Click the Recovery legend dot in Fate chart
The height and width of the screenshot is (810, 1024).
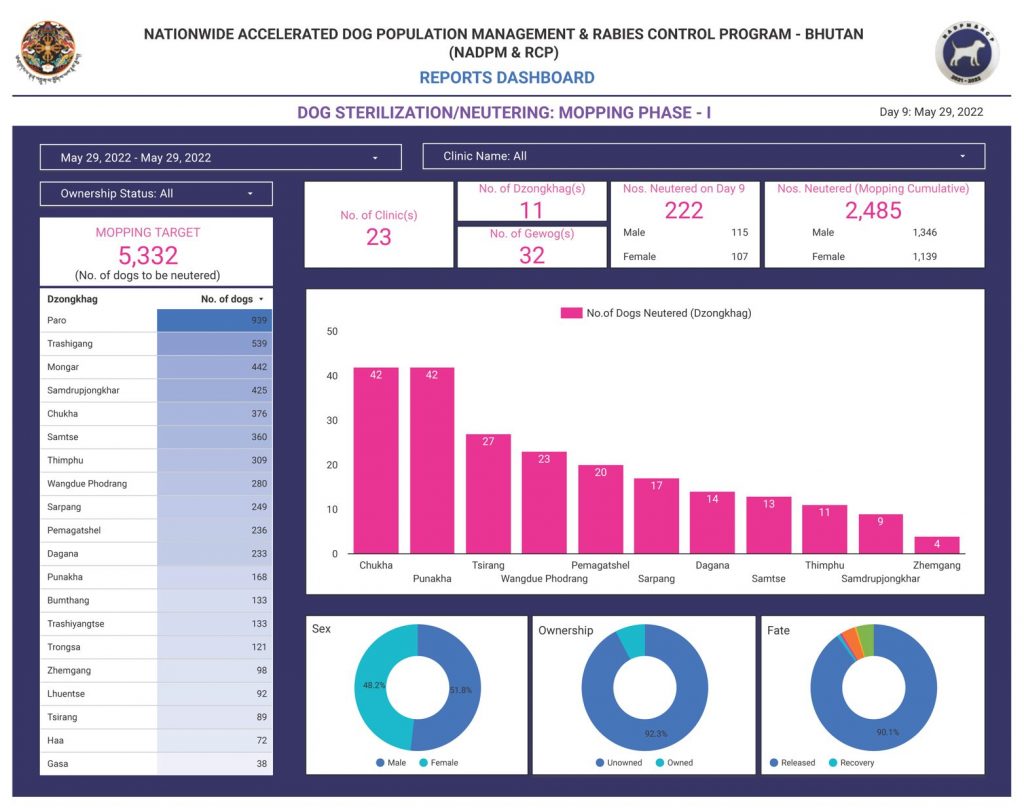833,762
